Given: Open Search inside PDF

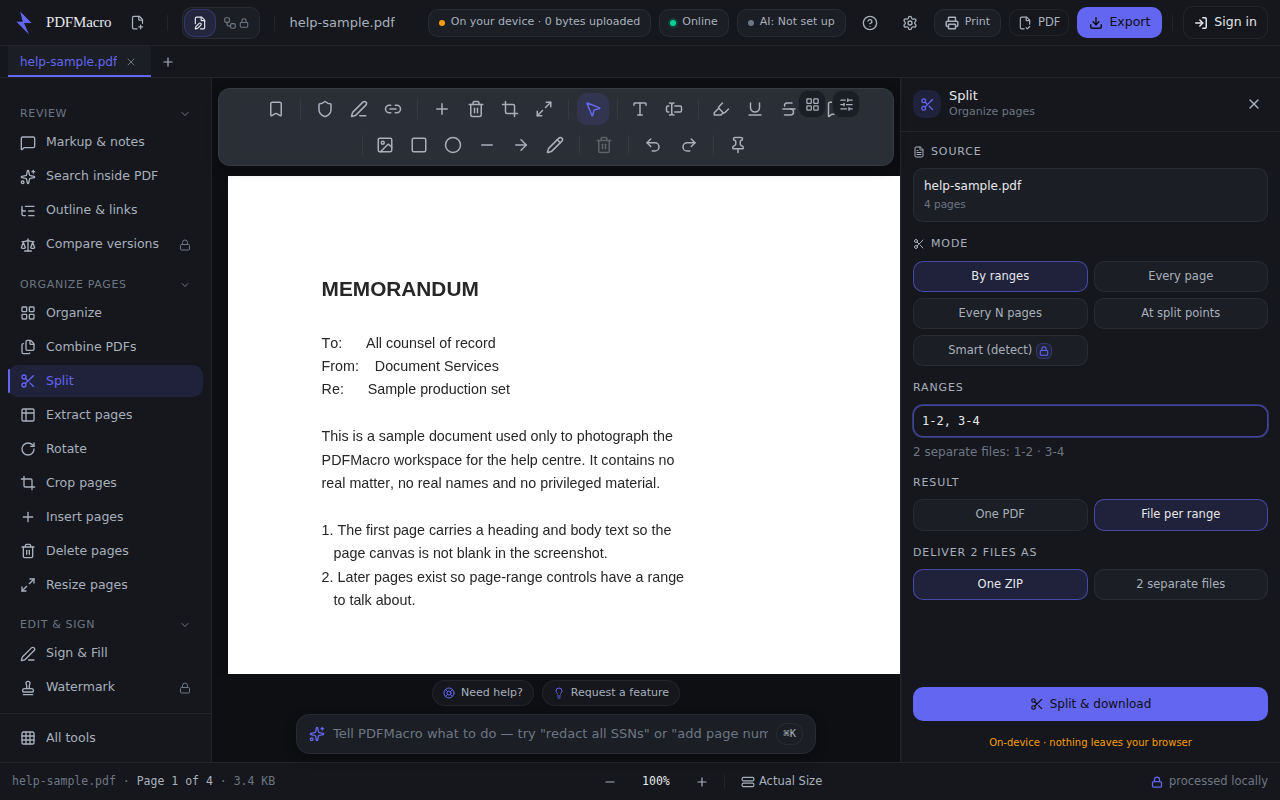Looking at the screenshot, I should click(105, 176).
